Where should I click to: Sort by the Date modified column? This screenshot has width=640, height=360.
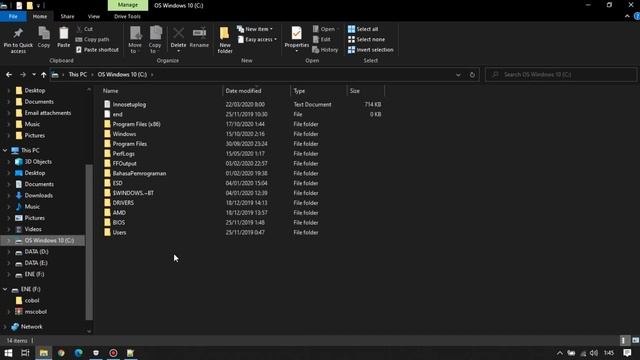coord(256,91)
